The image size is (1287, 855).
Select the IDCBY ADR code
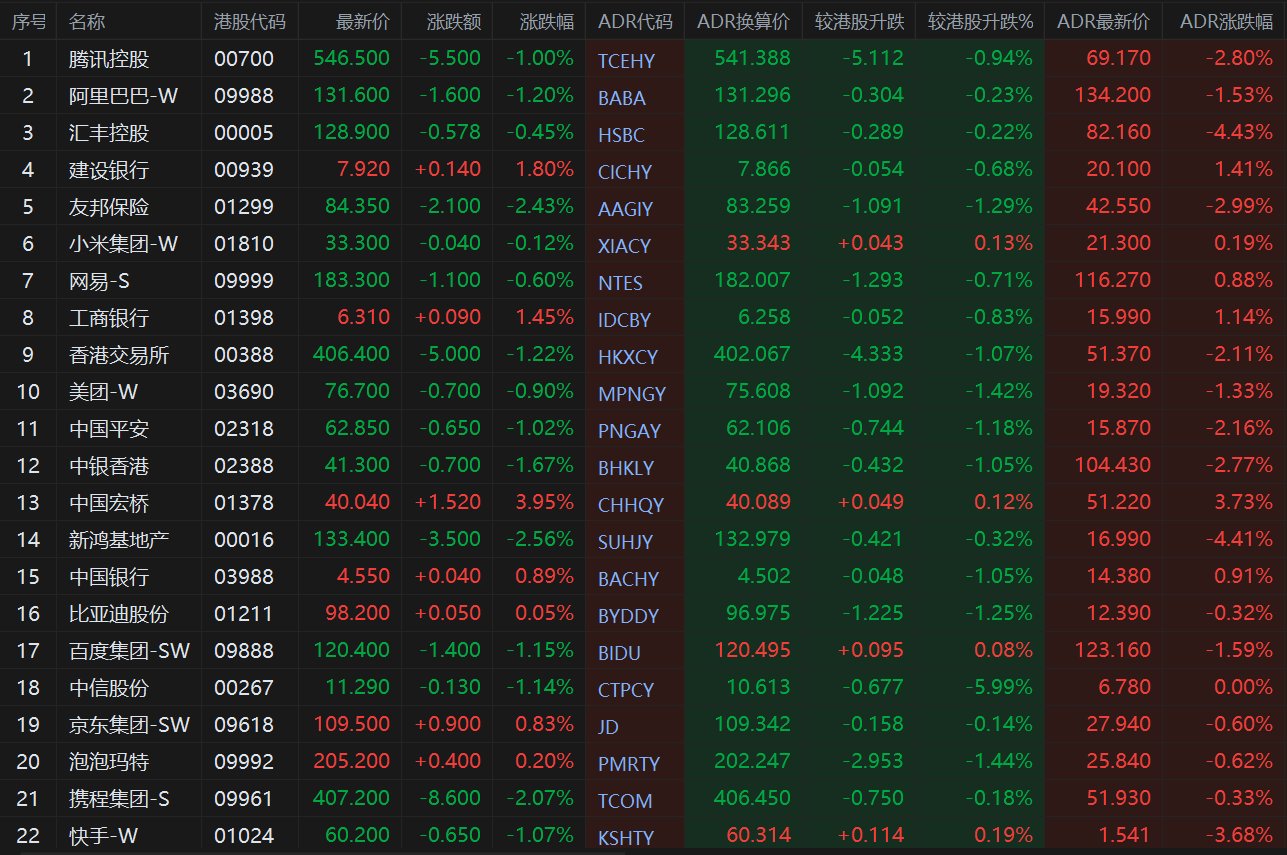click(x=624, y=320)
